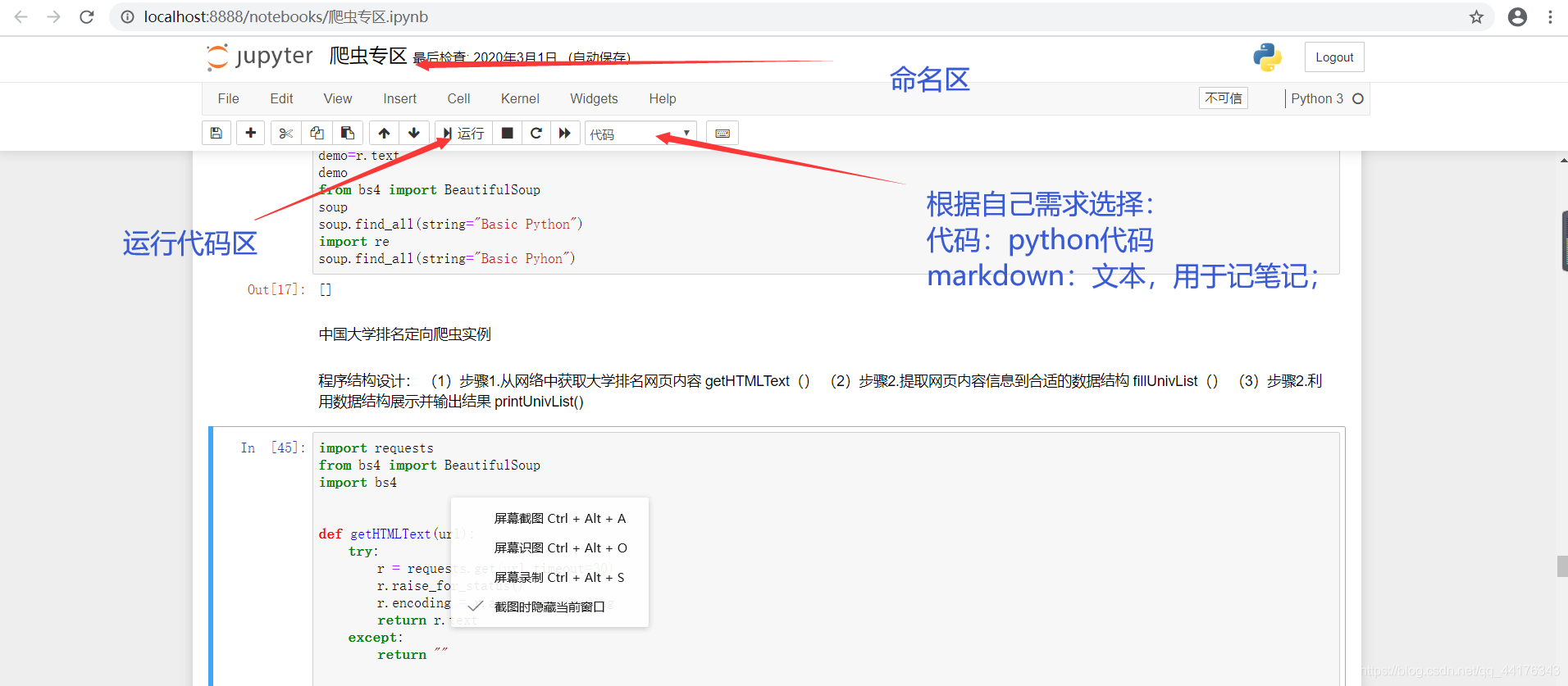Run the current cell with 运行 button
This screenshot has height=686, width=1568.
(463, 133)
